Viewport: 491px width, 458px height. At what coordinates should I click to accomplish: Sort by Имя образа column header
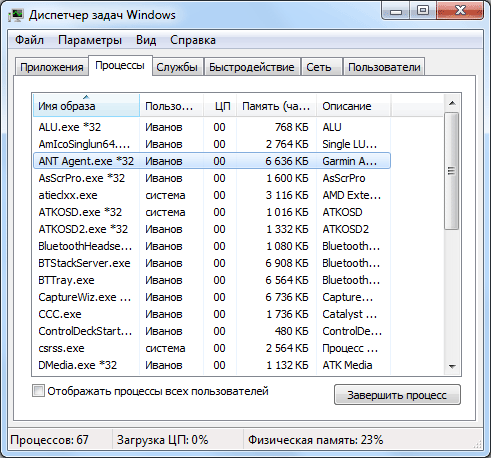pyautogui.click(x=86, y=106)
